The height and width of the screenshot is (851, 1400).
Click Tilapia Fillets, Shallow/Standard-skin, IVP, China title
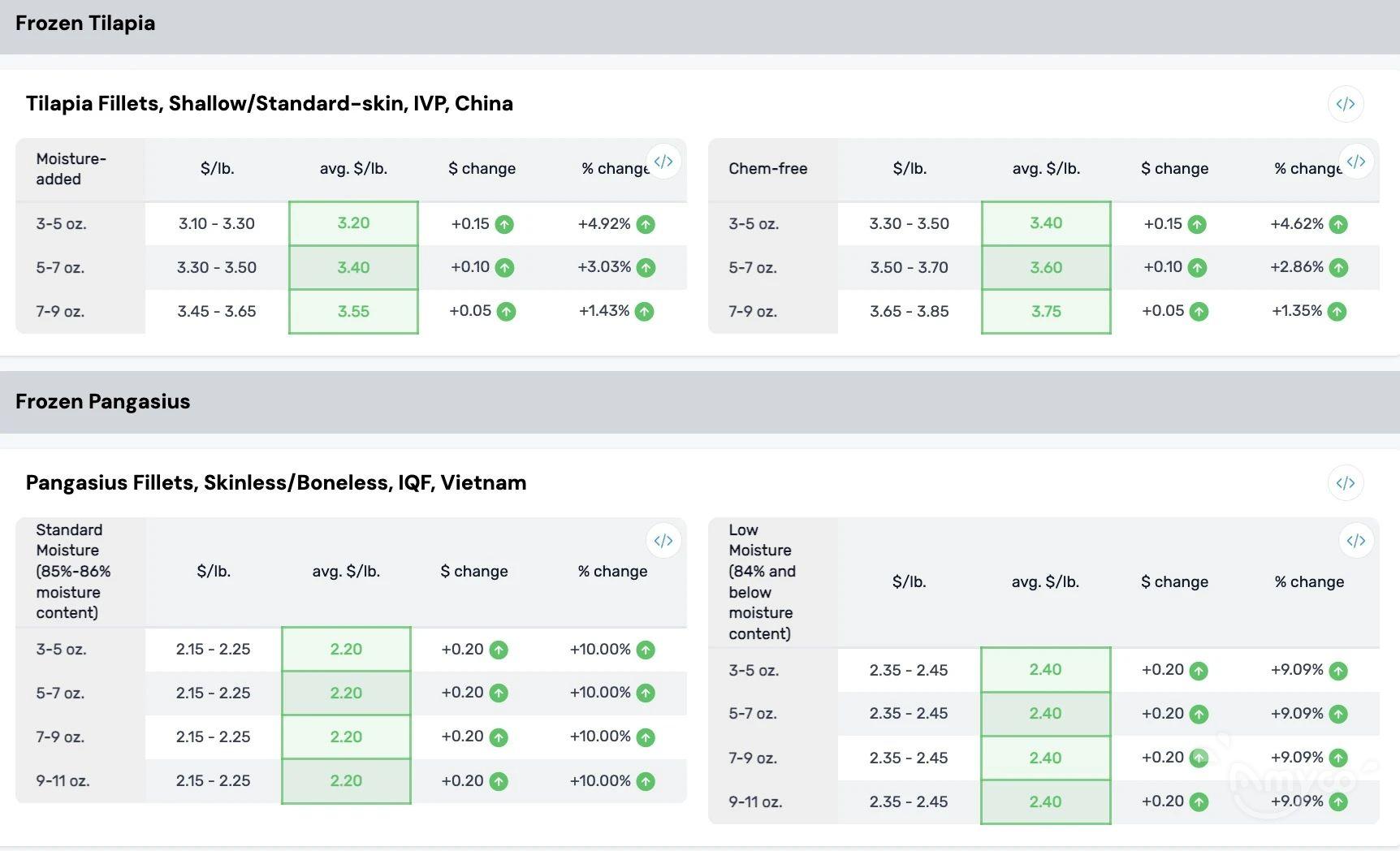click(x=269, y=104)
